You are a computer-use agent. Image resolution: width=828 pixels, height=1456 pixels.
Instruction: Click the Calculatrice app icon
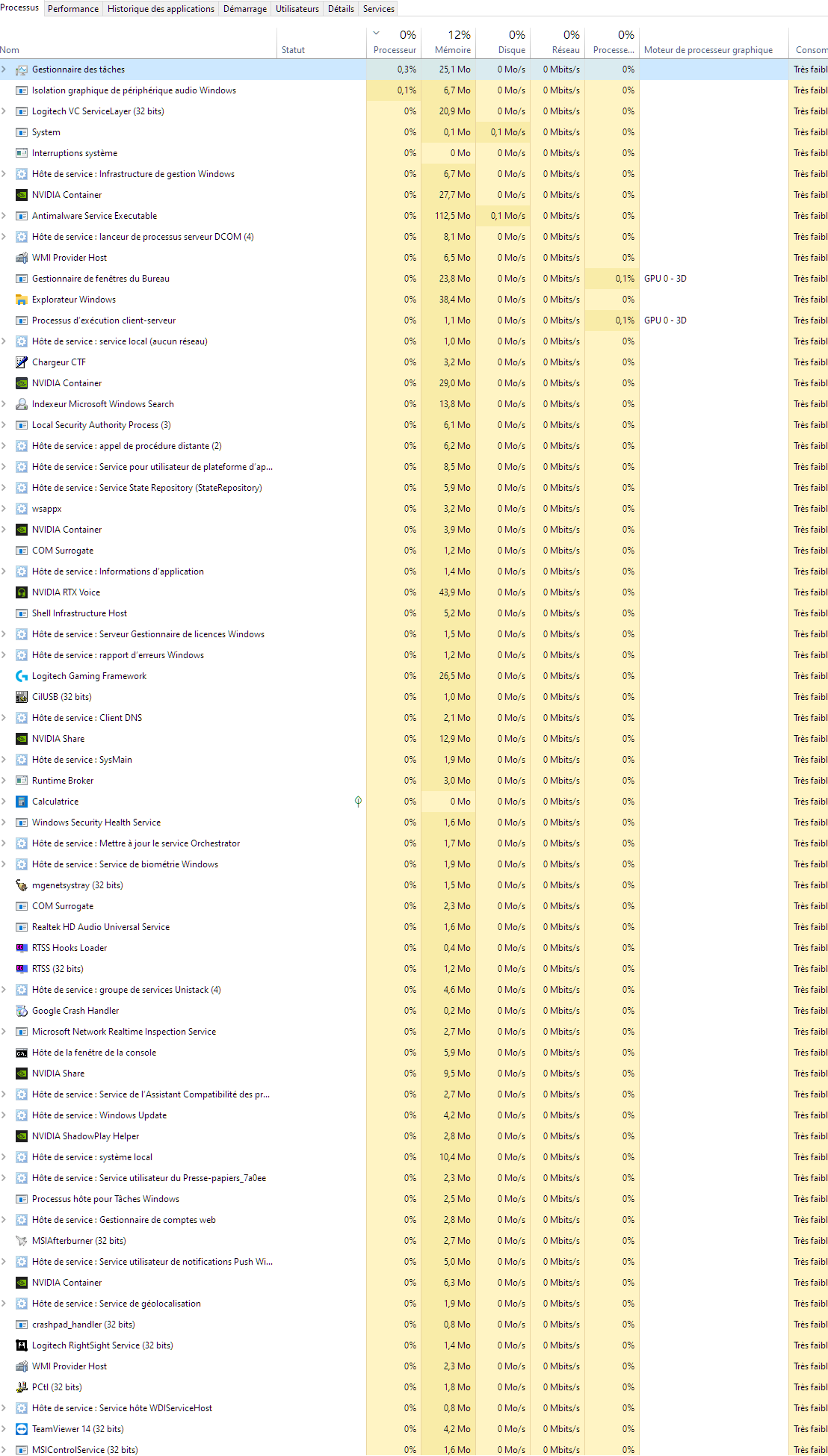(x=22, y=802)
